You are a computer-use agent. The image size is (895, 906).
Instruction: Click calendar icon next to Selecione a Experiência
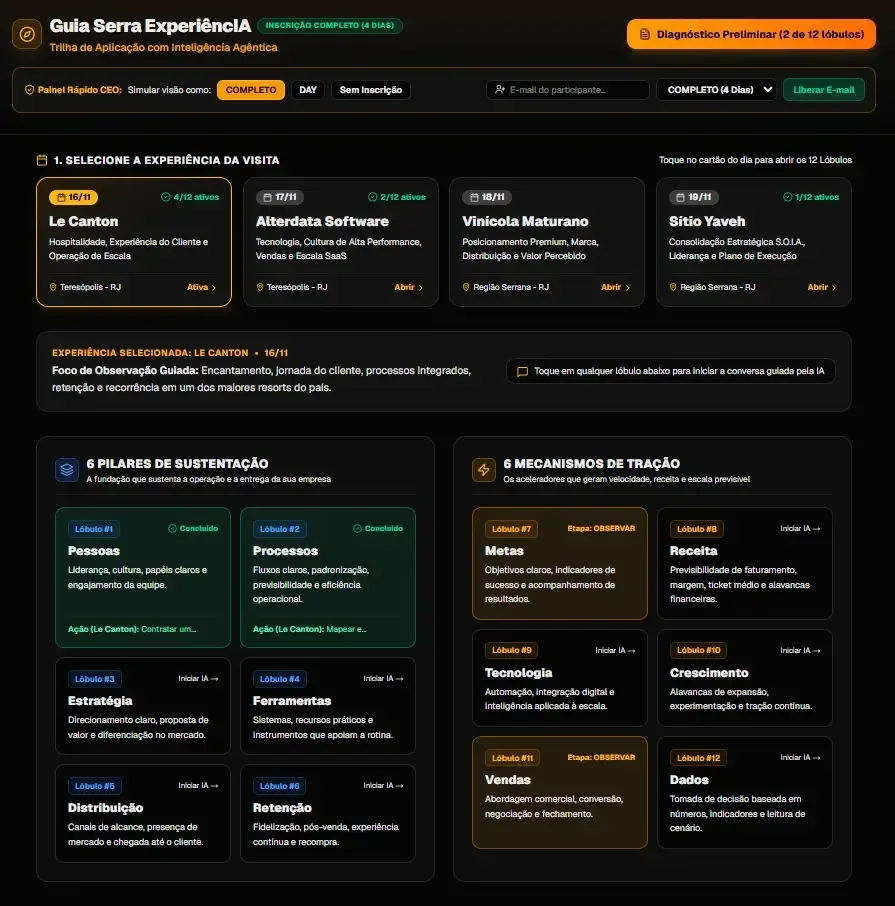point(42,160)
